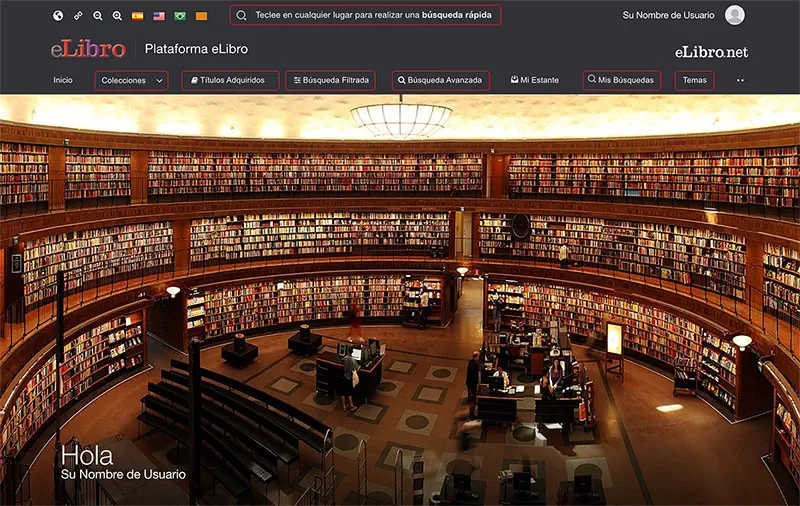This screenshot has width=800, height=506.
Task: Open Búsqueda Avanzada
Action: (x=439, y=80)
